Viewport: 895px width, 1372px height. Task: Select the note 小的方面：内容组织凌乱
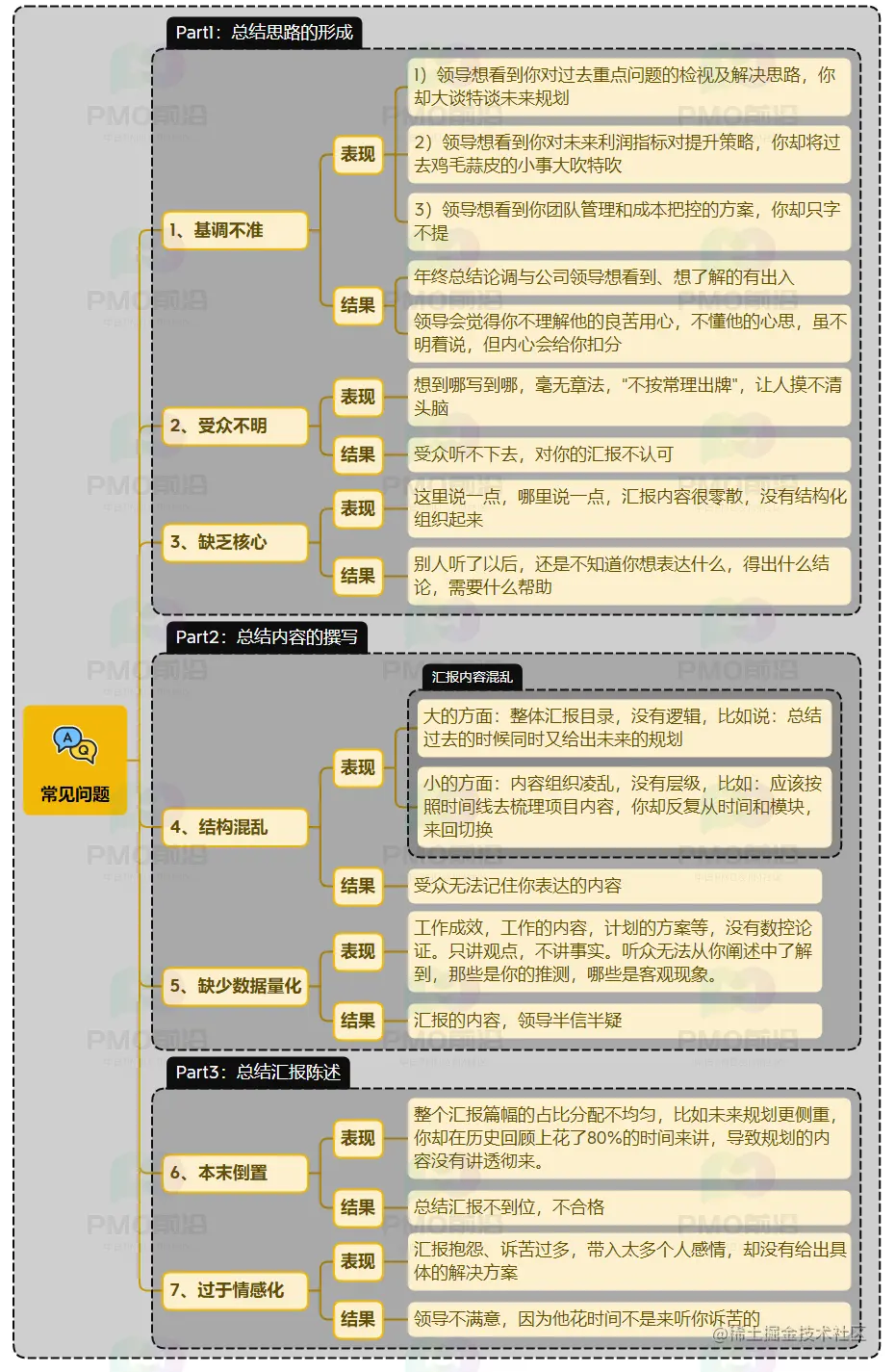625,807
